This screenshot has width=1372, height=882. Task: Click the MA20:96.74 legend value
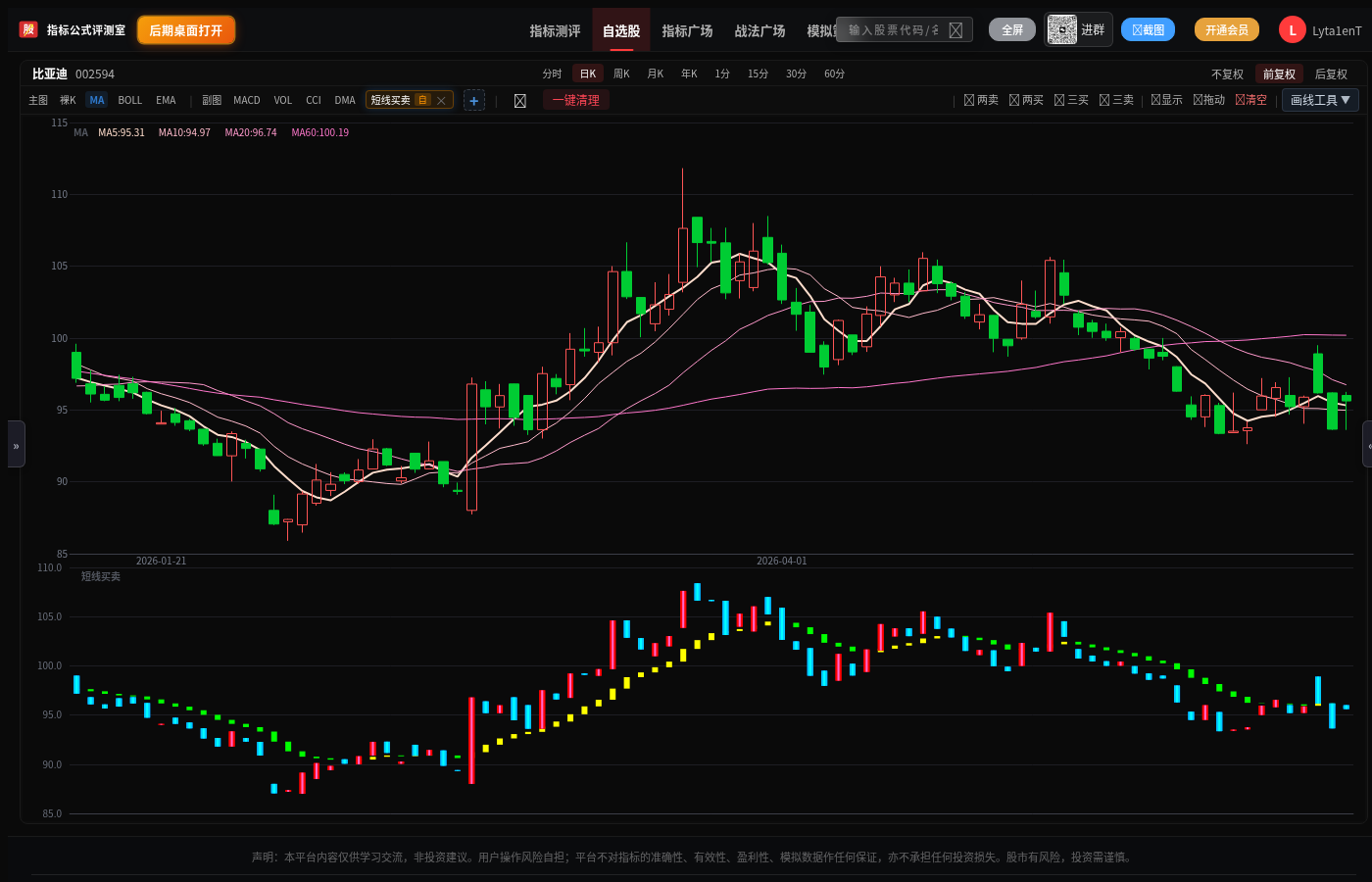click(251, 132)
